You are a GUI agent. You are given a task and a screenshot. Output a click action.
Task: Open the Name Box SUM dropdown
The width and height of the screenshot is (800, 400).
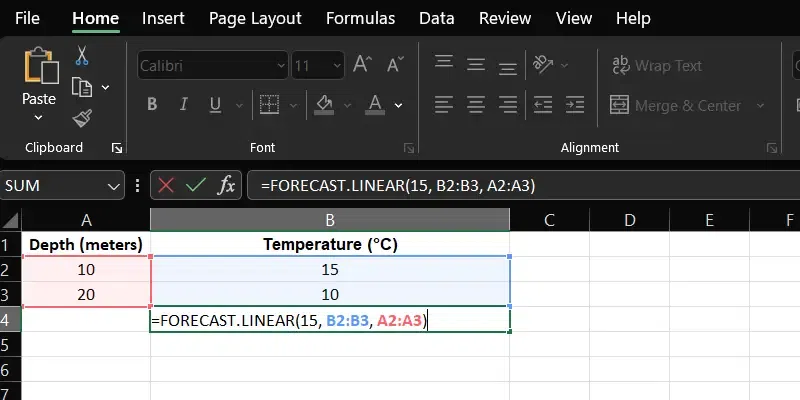tap(113, 185)
